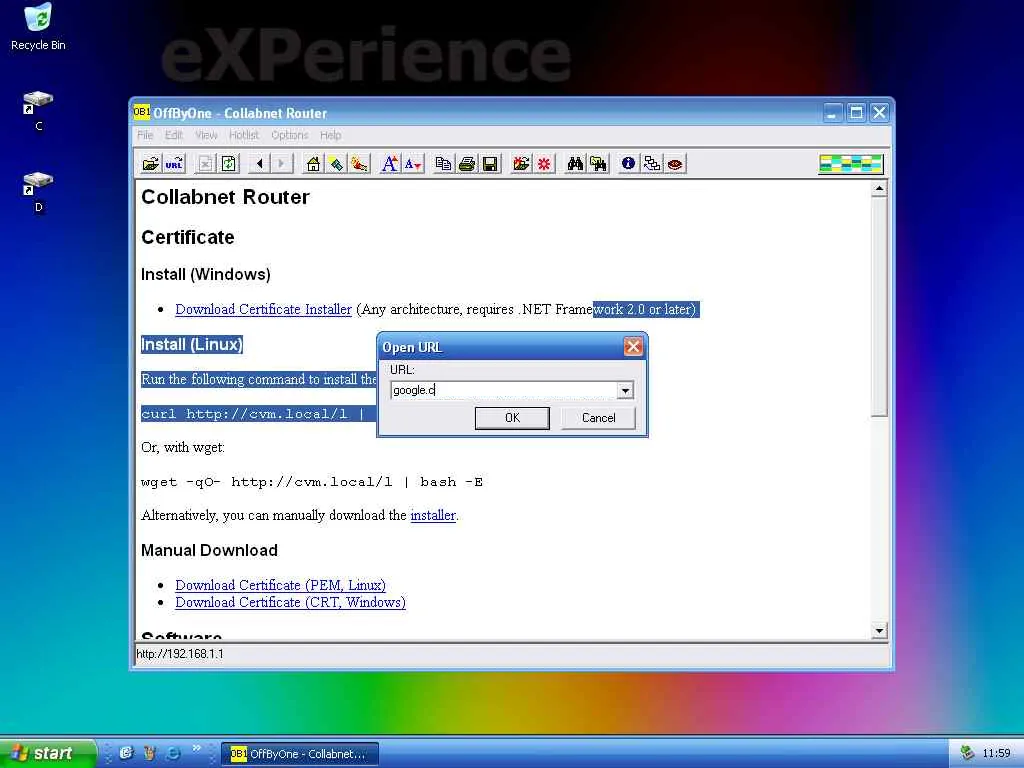Click the installer link
1024x768 pixels.
coord(433,515)
